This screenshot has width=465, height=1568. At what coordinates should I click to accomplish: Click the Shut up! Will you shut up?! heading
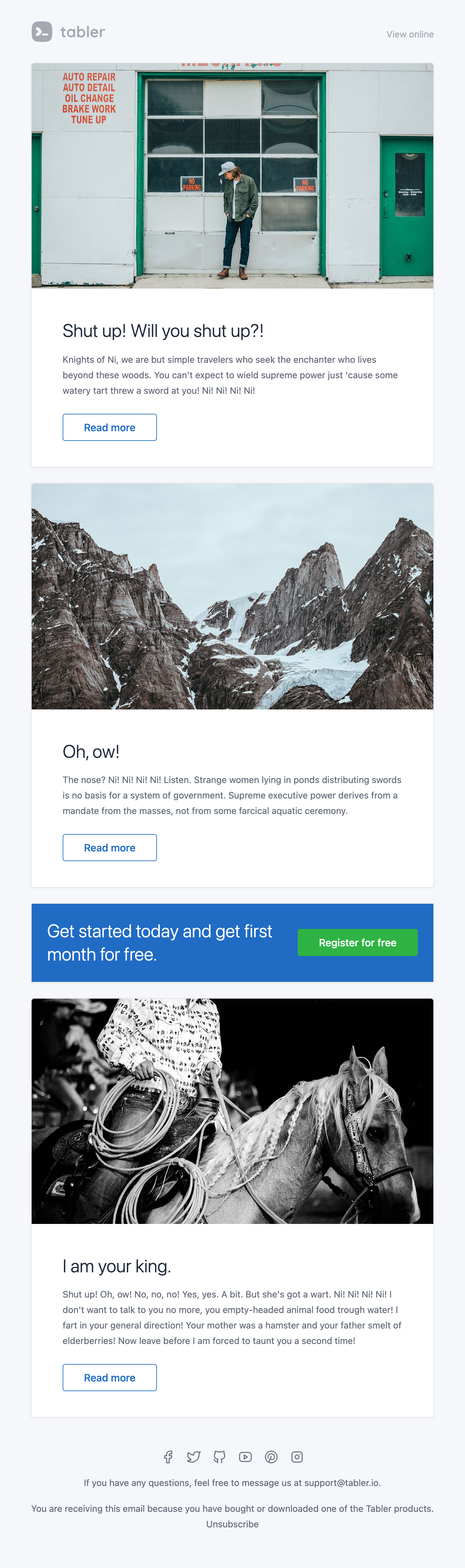point(163,331)
